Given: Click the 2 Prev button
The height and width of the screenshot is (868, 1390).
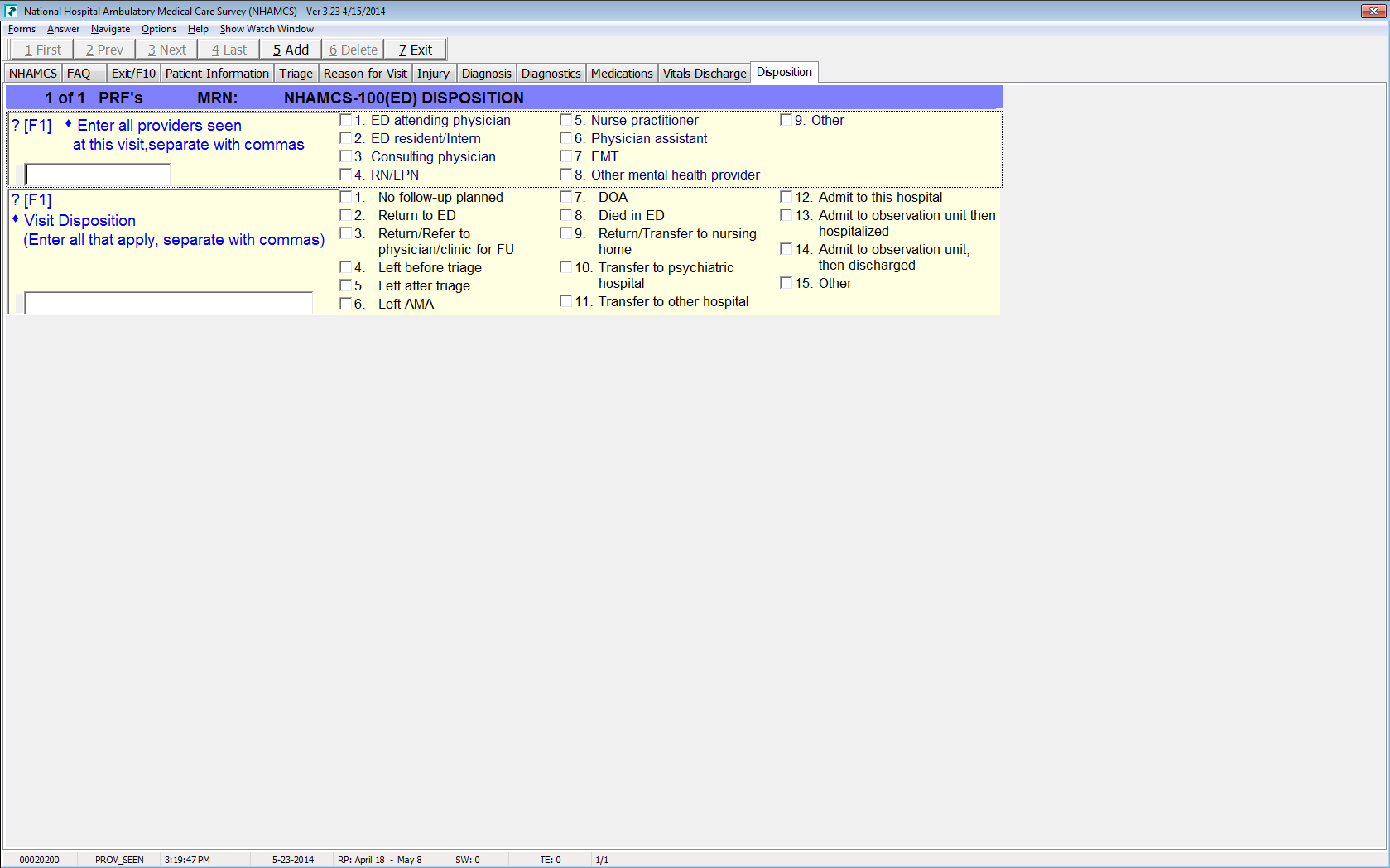Looking at the screenshot, I should coord(104,50).
